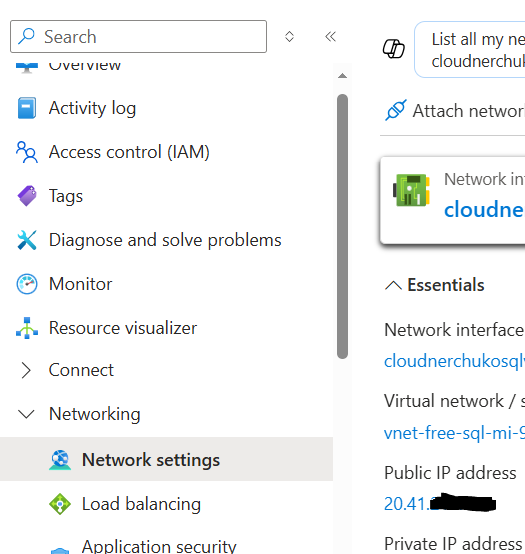Click the Attach network interface plug icon

pyautogui.click(x=396, y=110)
